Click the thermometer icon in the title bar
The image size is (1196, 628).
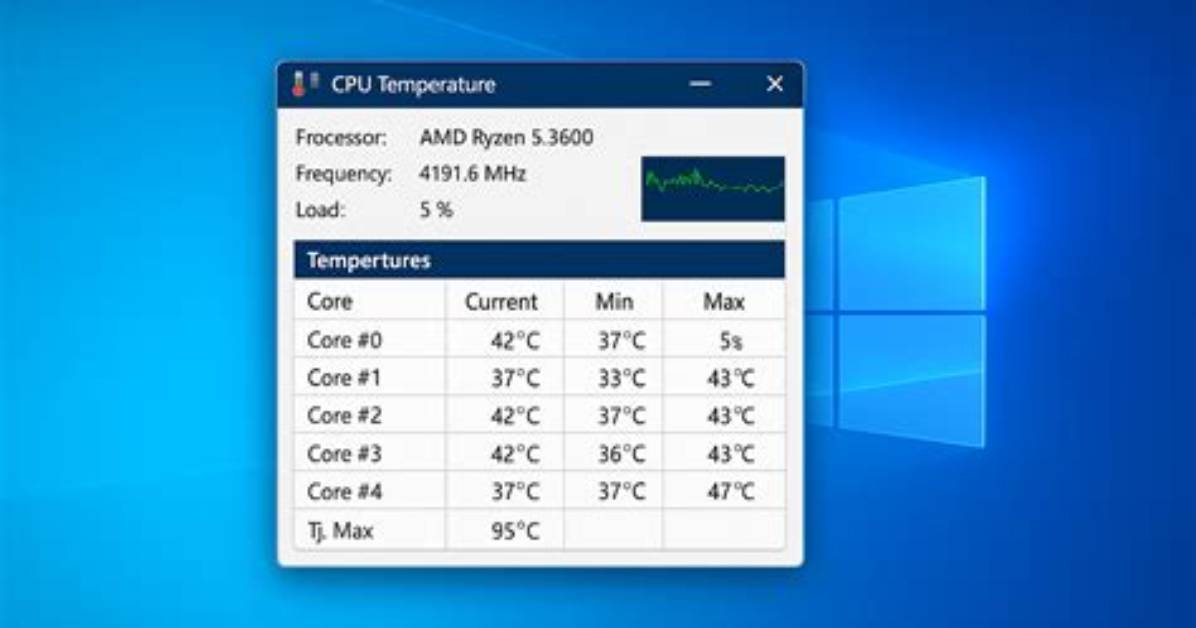click(x=304, y=84)
